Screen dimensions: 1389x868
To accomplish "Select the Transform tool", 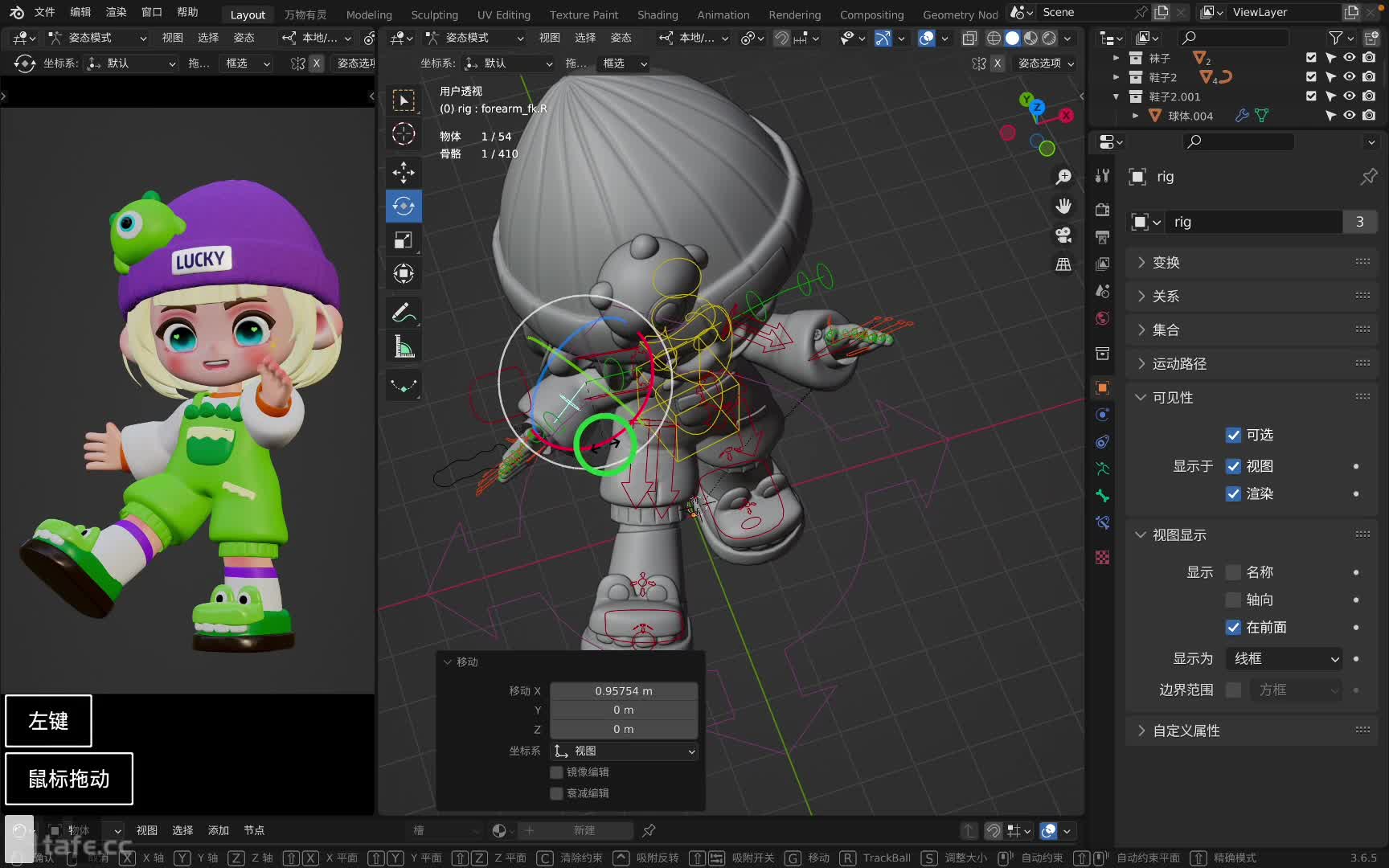I will pyautogui.click(x=404, y=273).
